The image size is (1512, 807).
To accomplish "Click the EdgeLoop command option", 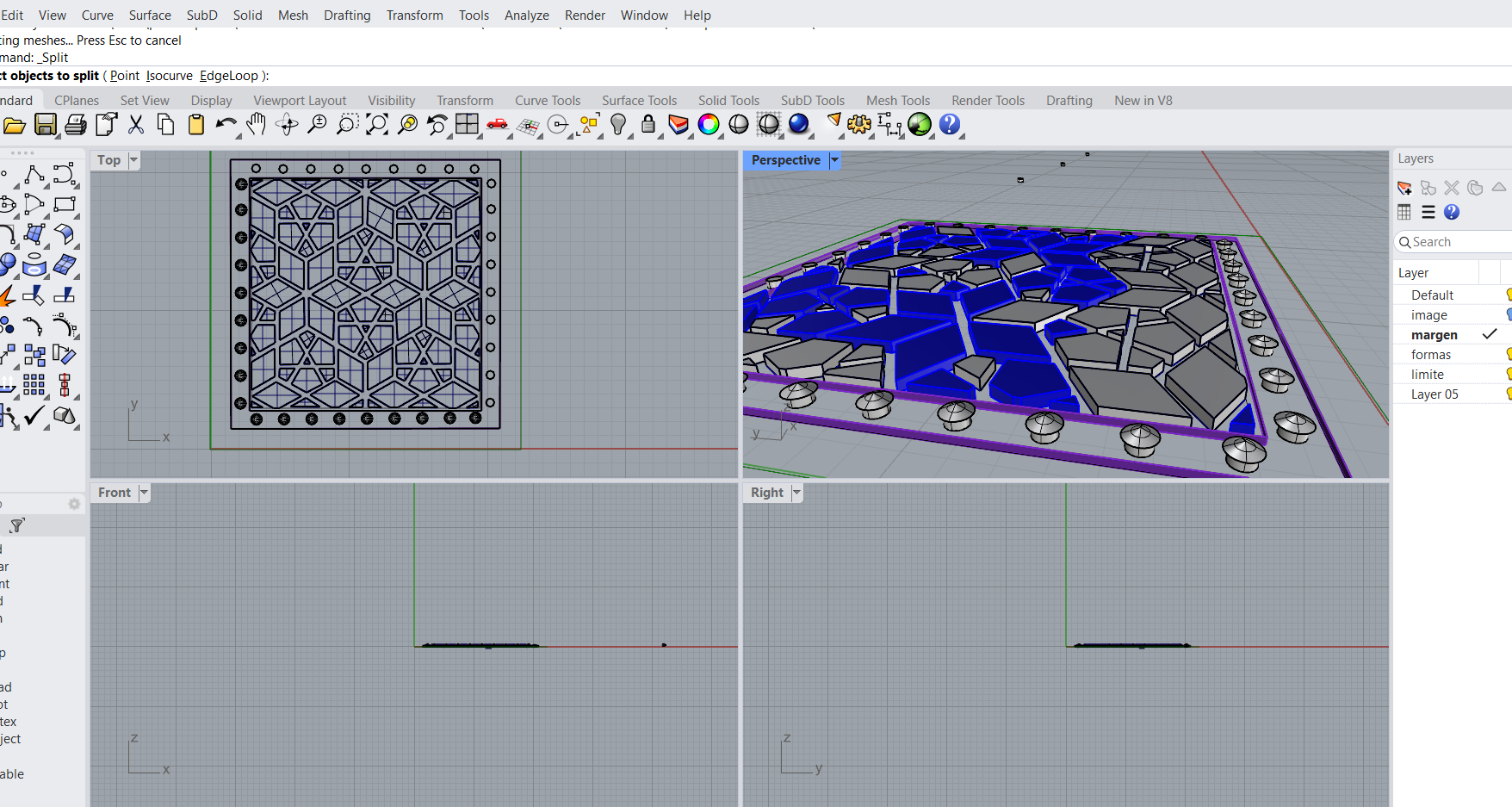I will (x=228, y=76).
